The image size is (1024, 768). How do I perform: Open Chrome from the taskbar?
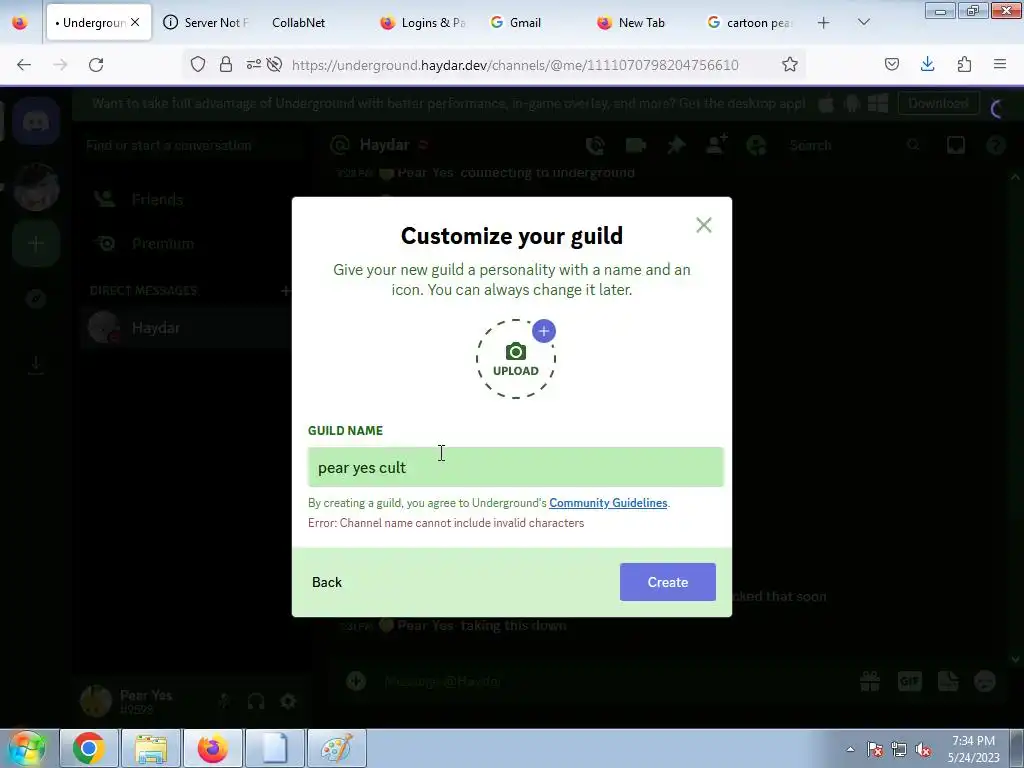[x=89, y=748]
